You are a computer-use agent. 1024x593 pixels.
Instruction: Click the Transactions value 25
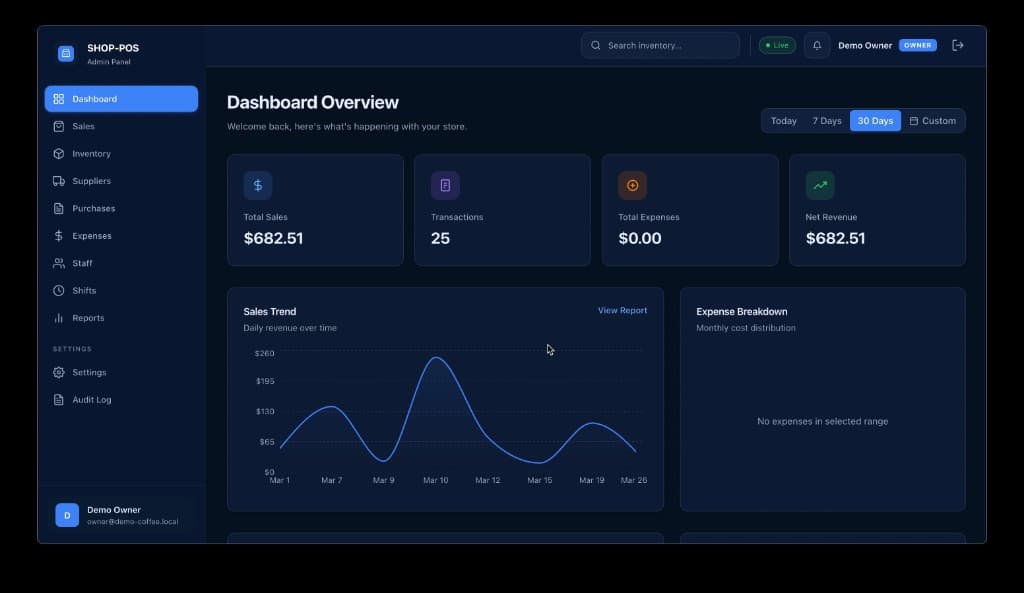[440, 238]
